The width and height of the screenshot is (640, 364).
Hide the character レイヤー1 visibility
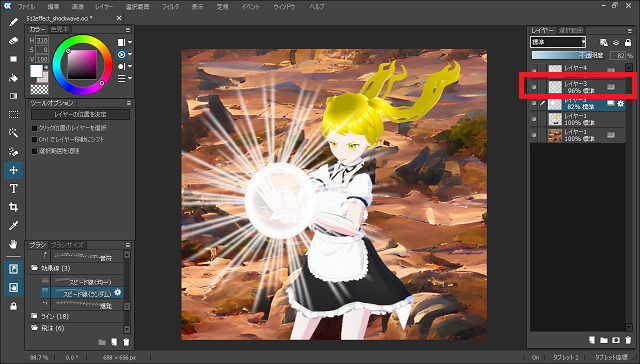coord(534,119)
